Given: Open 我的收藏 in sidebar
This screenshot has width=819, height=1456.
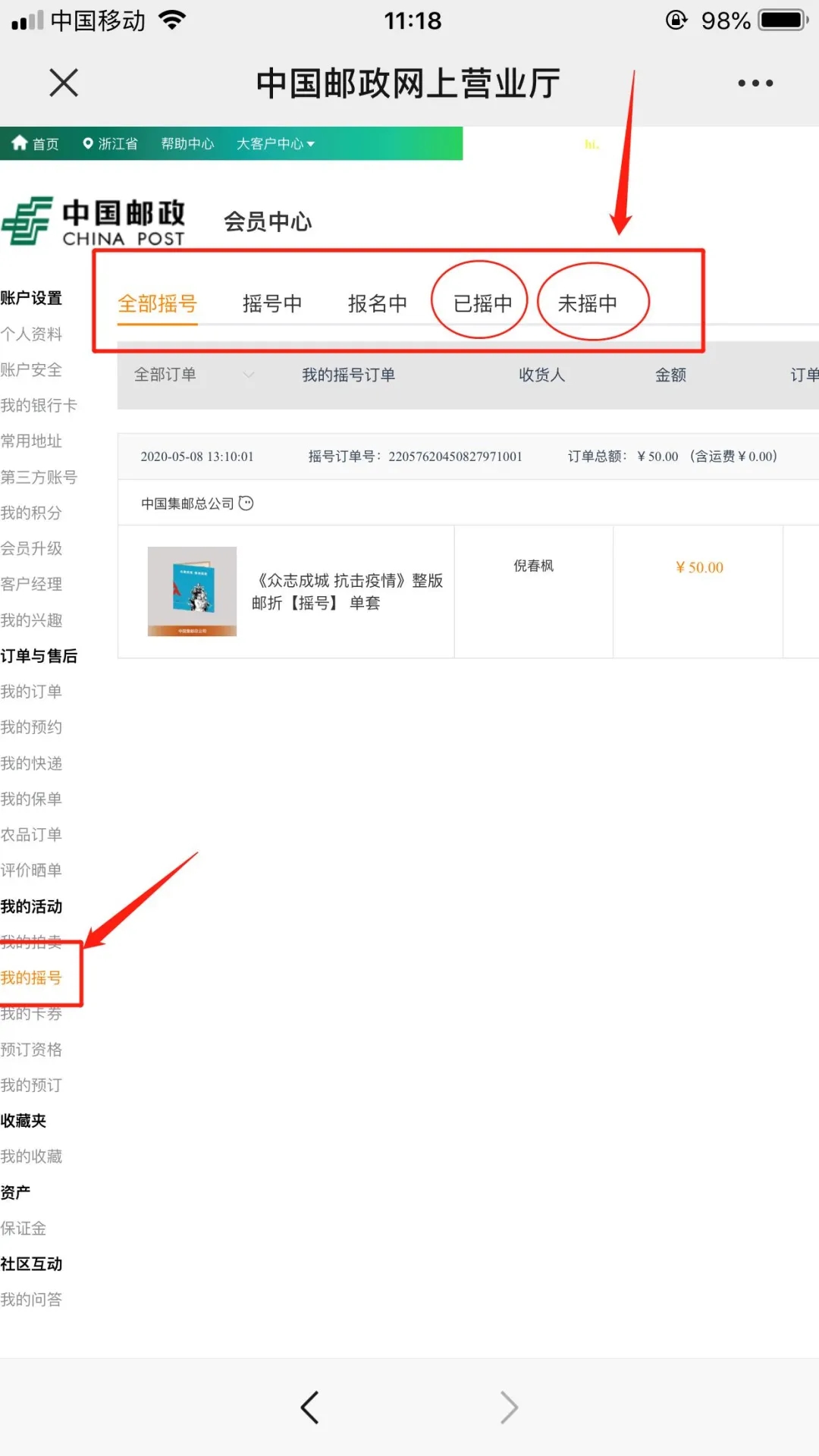Looking at the screenshot, I should (31, 1156).
